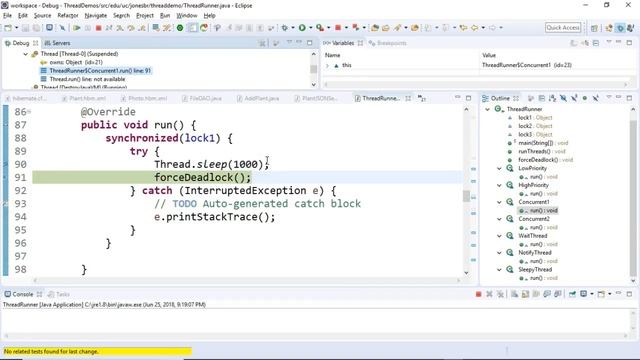Image resolution: width=640 pixels, height=360 pixels.
Task: Click the editor vertical scrollbar thumb
Action: (x=467, y=196)
